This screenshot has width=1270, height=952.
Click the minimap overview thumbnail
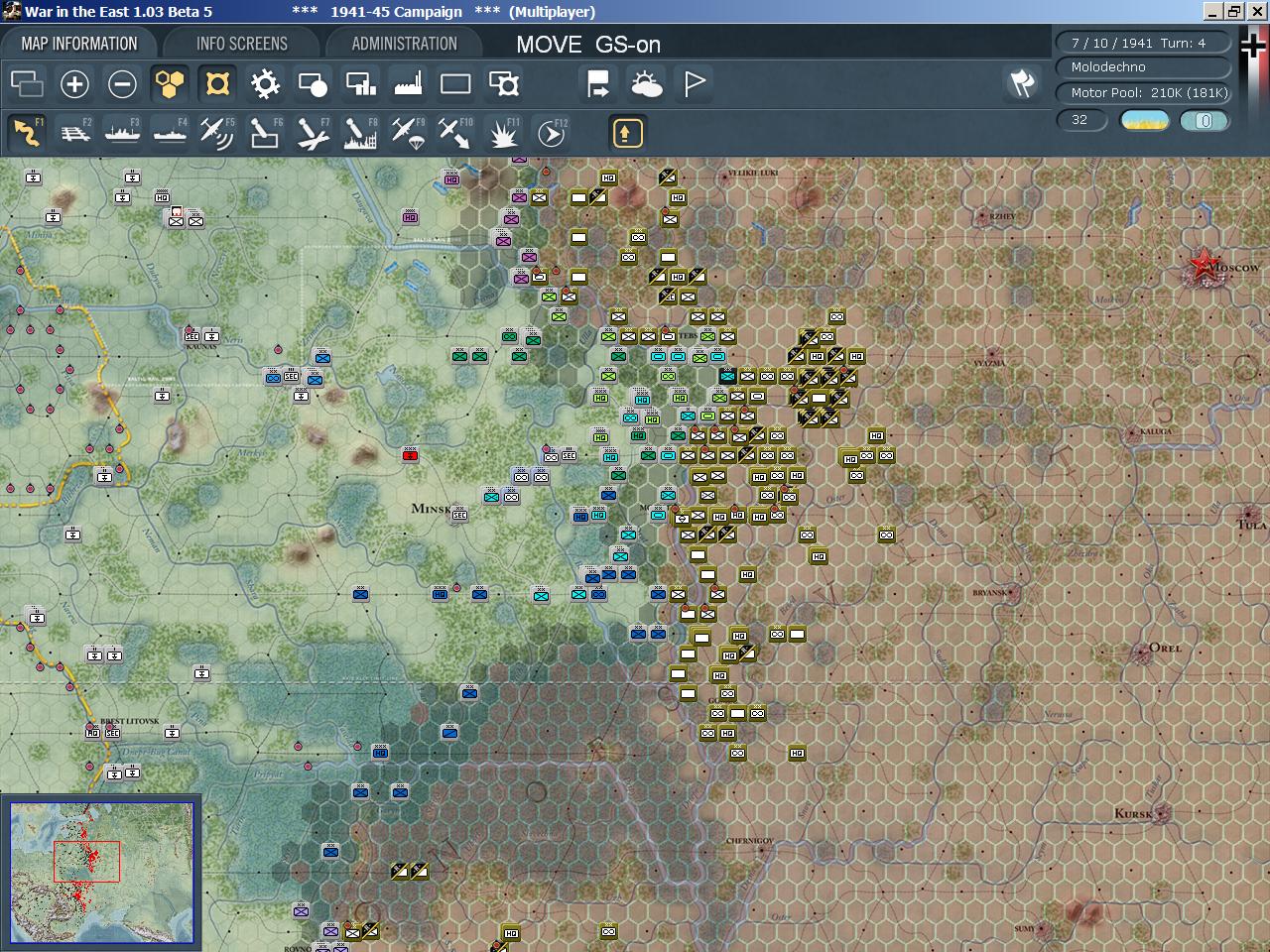pyautogui.click(x=101, y=873)
